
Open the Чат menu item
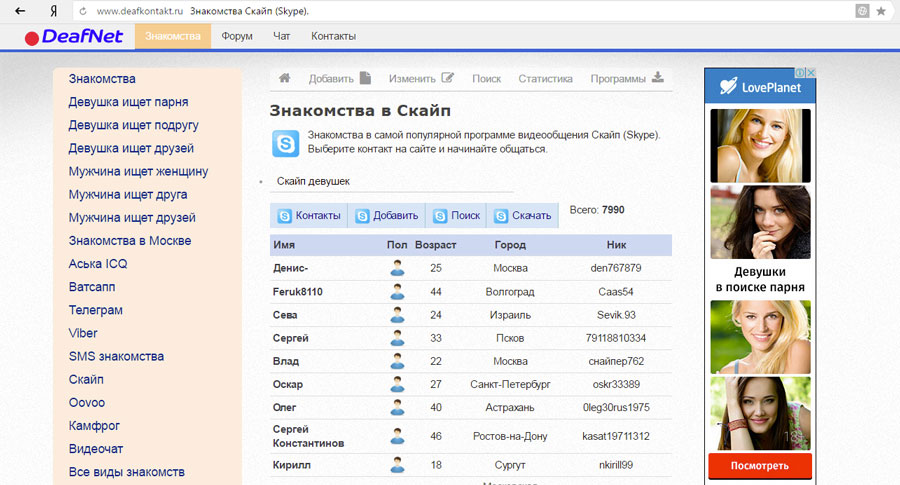point(282,36)
